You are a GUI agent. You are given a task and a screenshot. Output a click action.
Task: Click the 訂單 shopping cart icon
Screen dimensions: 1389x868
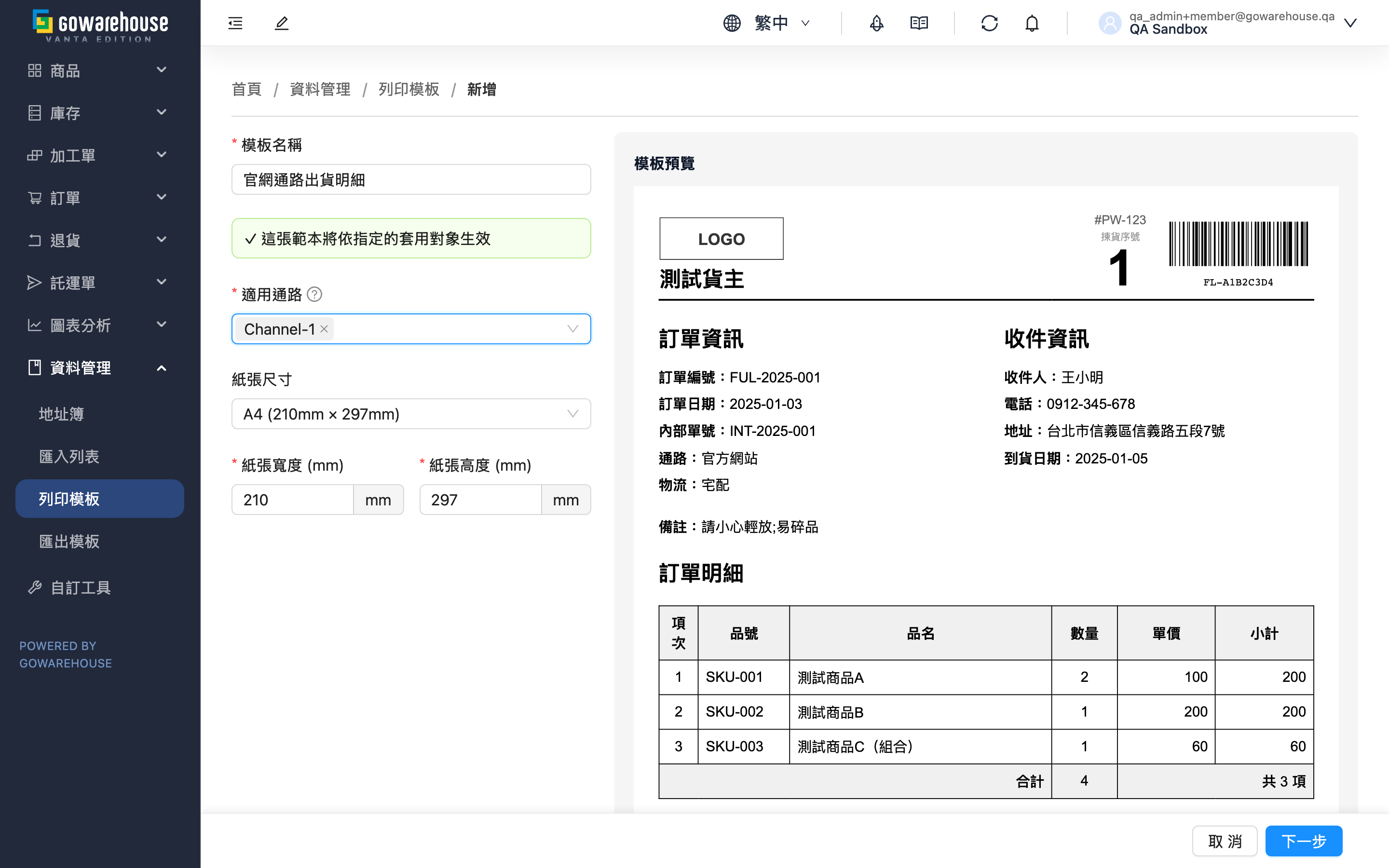click(34, 198)
